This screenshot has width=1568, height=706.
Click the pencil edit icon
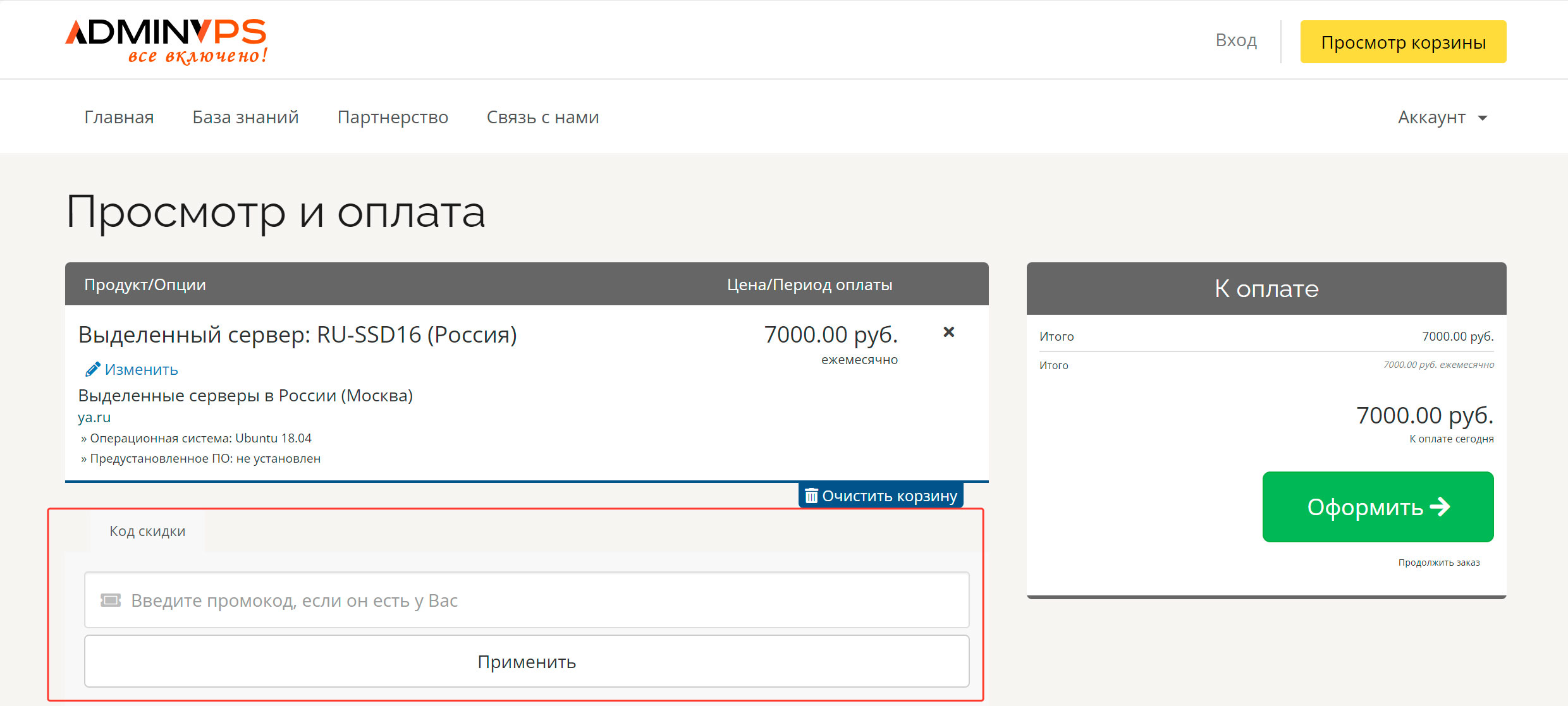93,369
